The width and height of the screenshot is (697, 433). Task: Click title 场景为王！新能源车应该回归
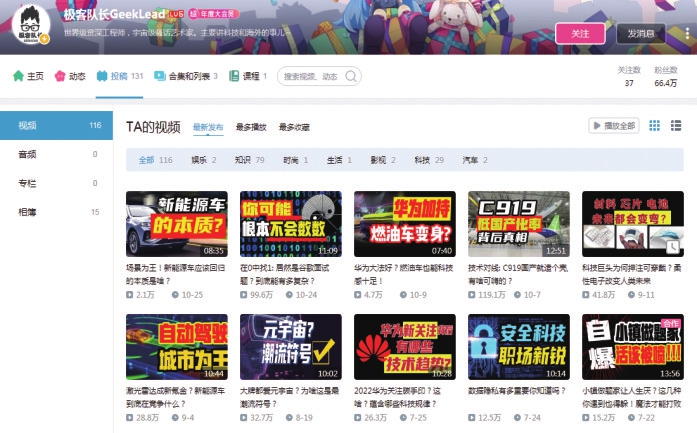coord(176,274)
